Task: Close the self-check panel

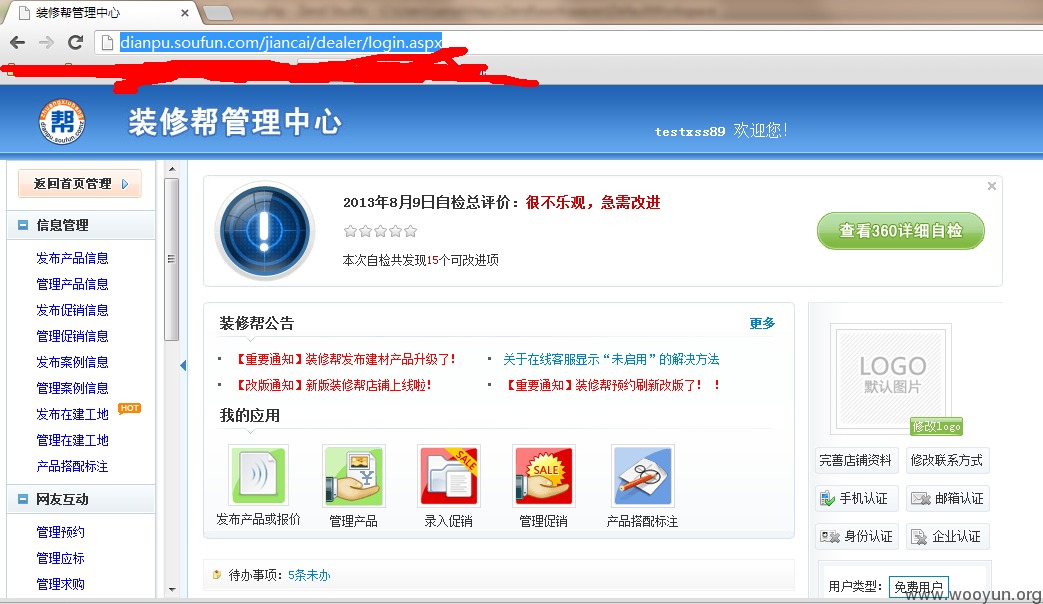Action: click(x=992, y=186)
